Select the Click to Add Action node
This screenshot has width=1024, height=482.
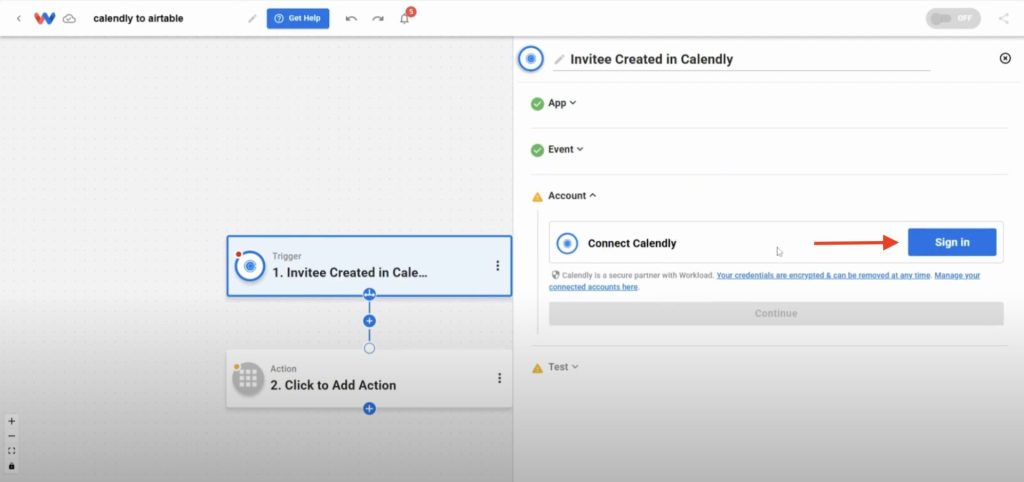click(369, 378)
